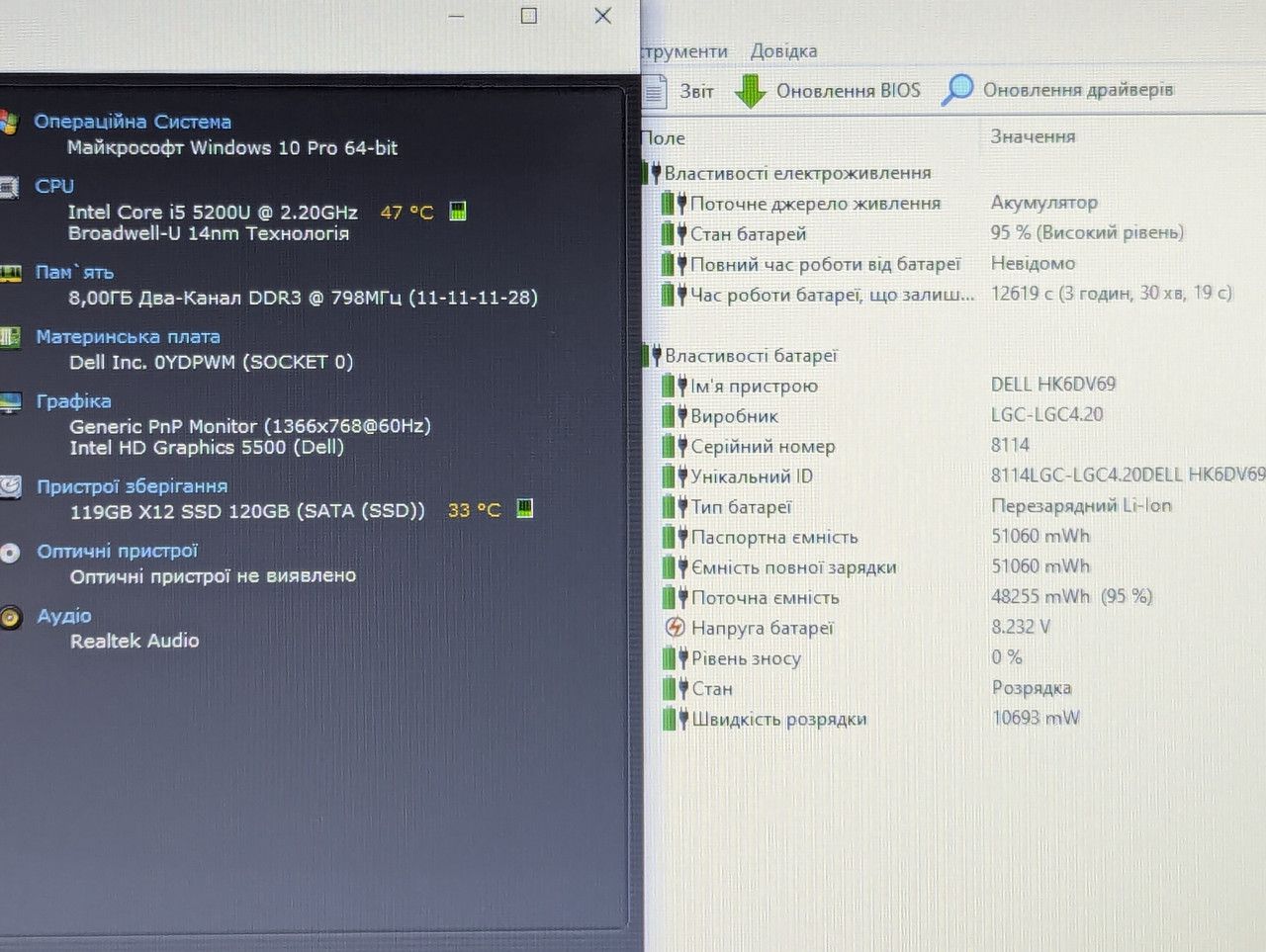Click the processor chip icon beside CPU
1266x952 pixels.
(8, 187)
